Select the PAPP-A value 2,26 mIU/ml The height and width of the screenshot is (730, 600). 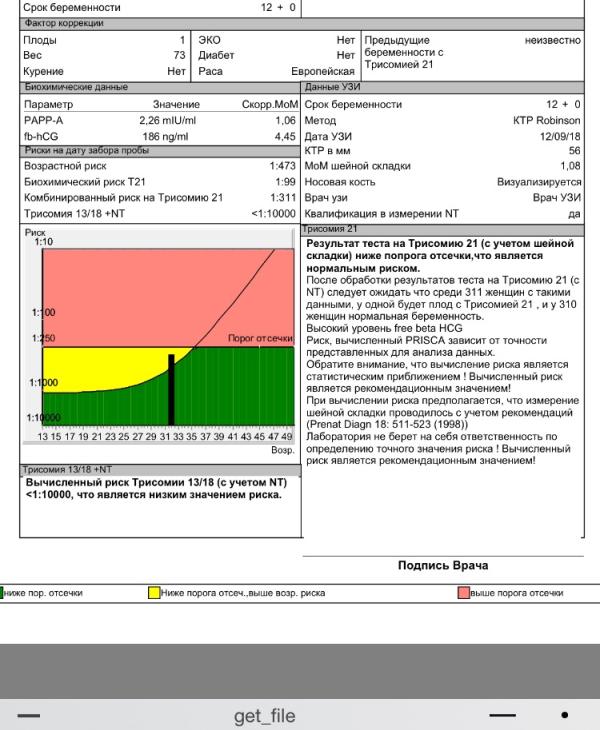click(x=168, y=120)
